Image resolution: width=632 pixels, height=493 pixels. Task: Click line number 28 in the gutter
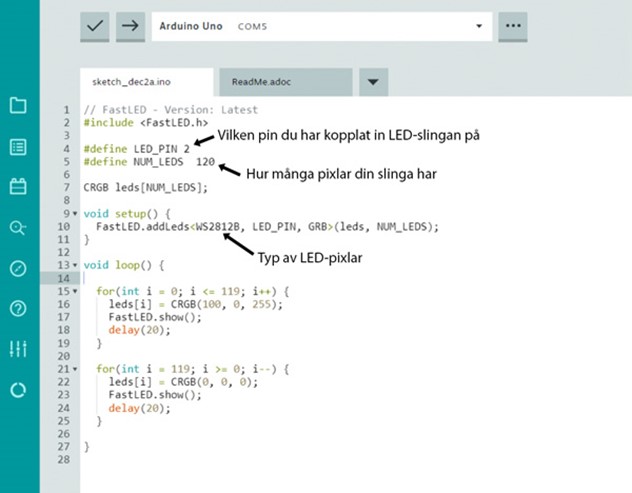[64, 460]
